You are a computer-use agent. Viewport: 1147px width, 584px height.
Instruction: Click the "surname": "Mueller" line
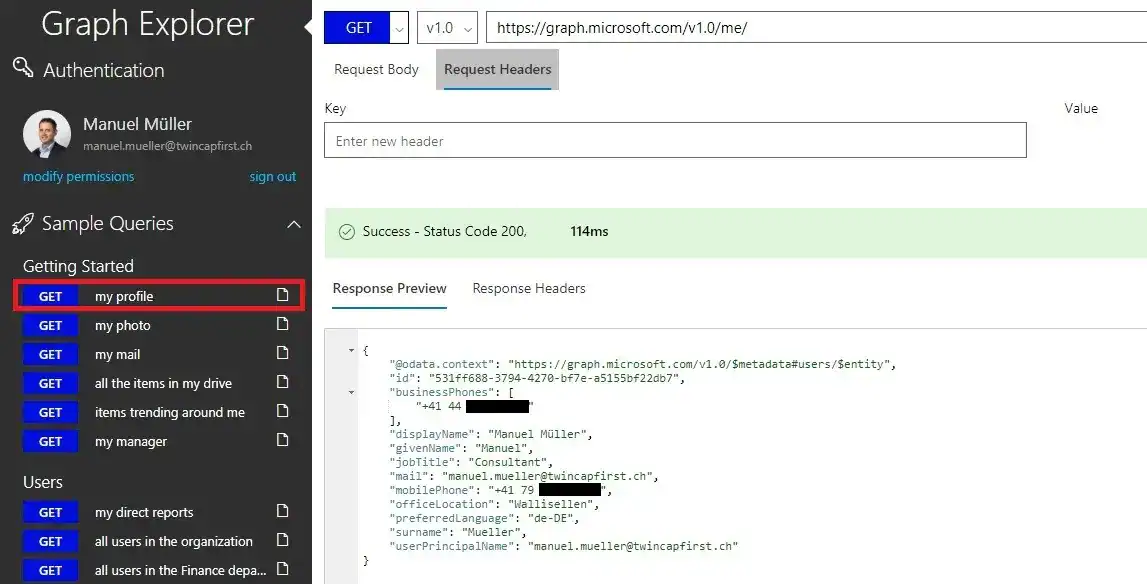[x=458, y=532]
